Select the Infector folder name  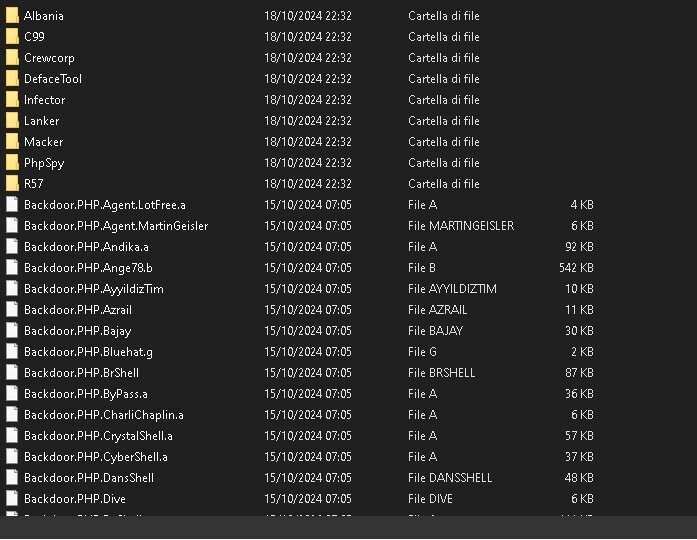44,100
